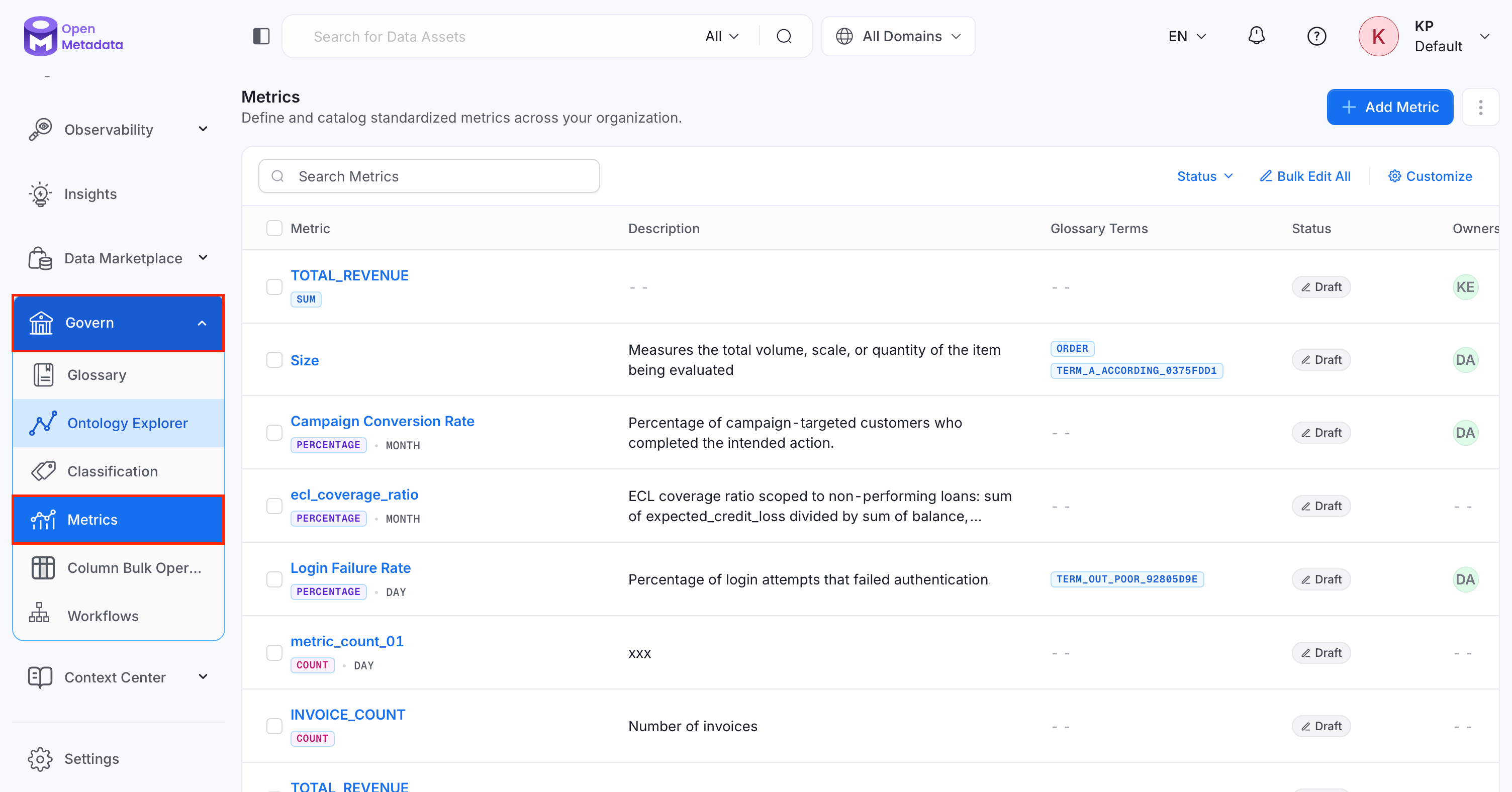Open Glossary from the Govern menu

point(119,375)
